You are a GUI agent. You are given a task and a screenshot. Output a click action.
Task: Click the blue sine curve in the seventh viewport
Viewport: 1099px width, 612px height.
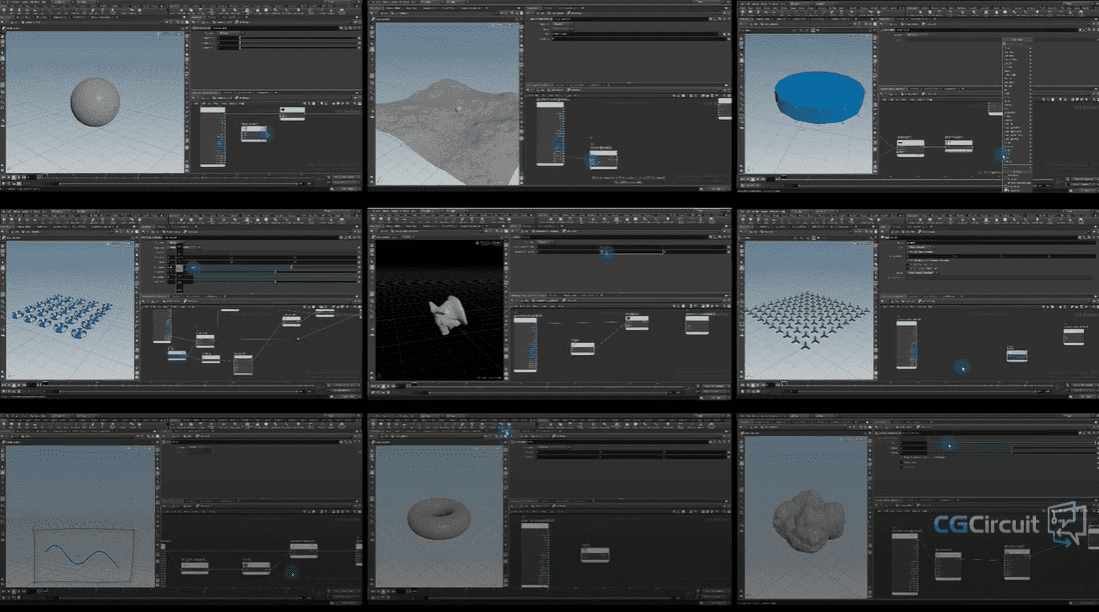pos(82,556)
